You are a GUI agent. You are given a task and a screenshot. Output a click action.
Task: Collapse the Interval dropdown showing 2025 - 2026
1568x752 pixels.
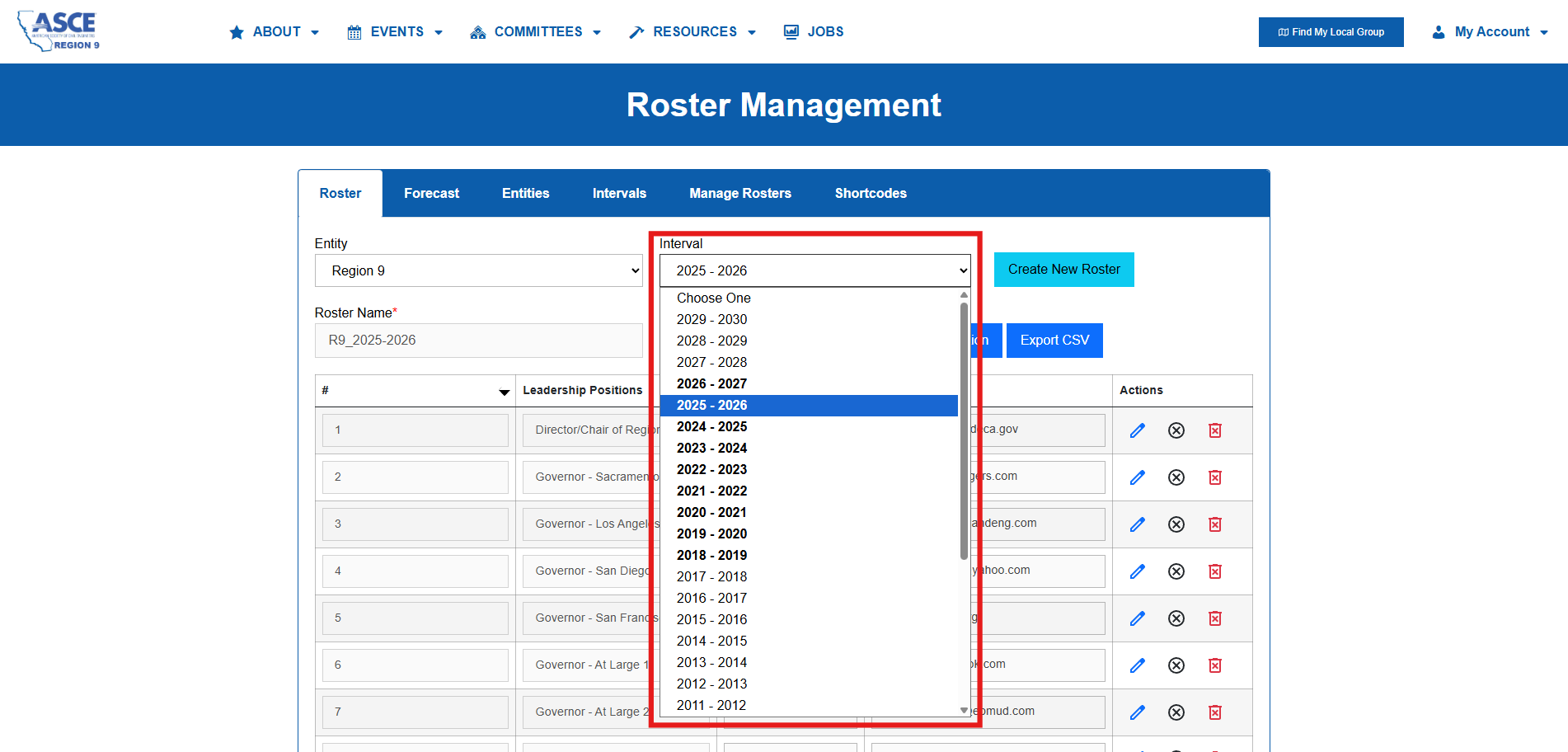click(815, 270)
